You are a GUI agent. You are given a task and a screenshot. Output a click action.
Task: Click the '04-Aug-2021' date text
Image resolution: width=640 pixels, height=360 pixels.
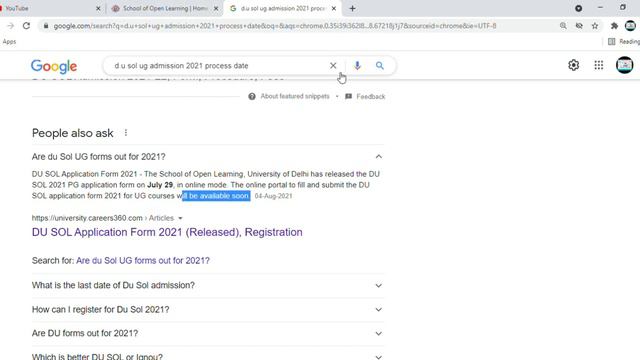pos(273,196)
